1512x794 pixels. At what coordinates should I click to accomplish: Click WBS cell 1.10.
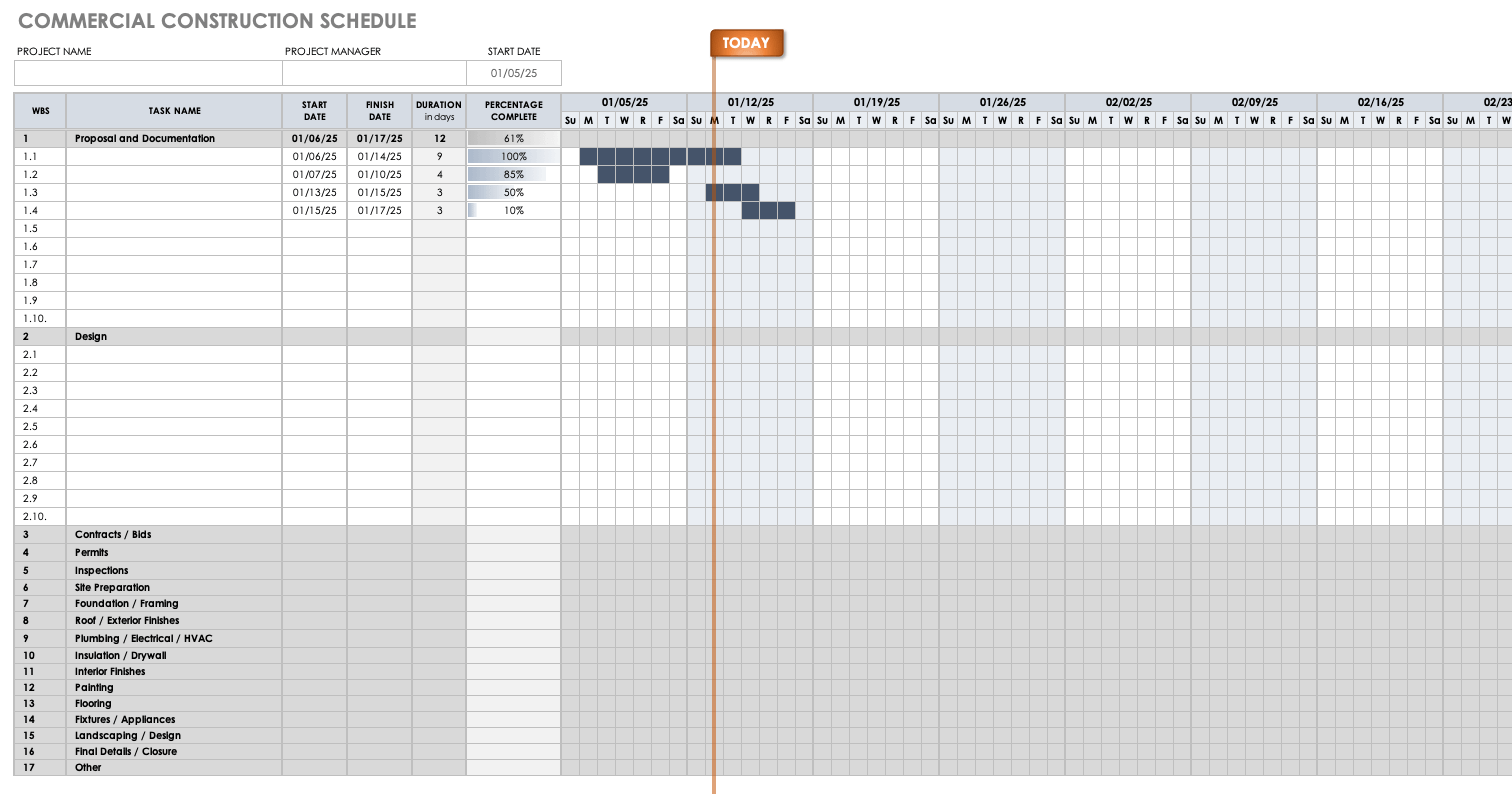coord(40,319)
